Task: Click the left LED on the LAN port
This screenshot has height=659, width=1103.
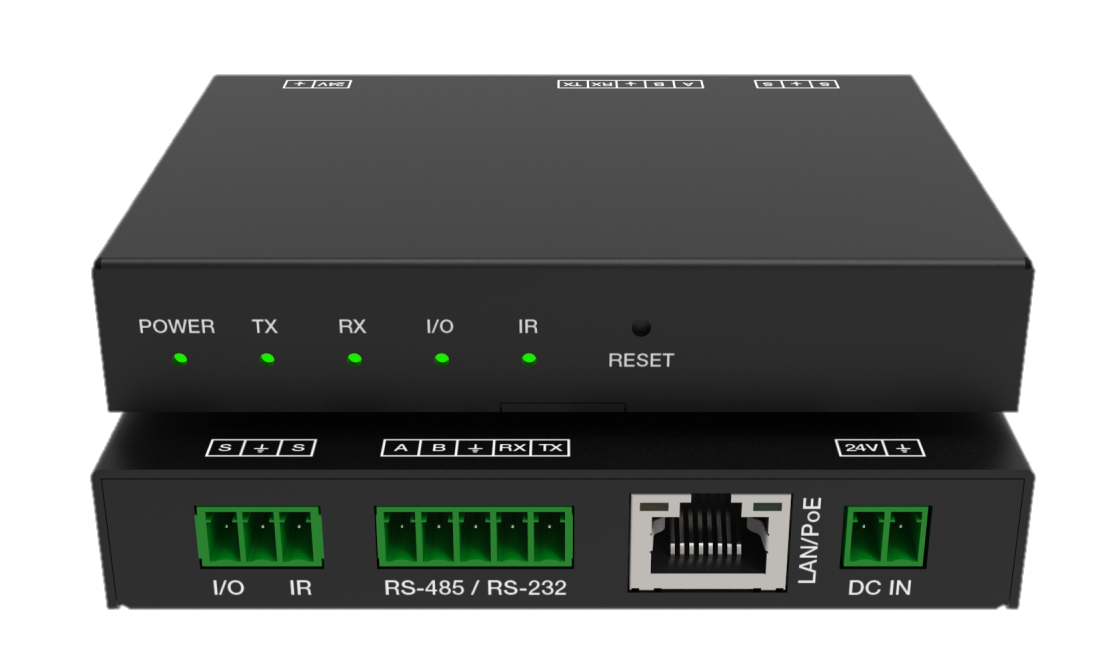Action: click(x=652, y=508)
